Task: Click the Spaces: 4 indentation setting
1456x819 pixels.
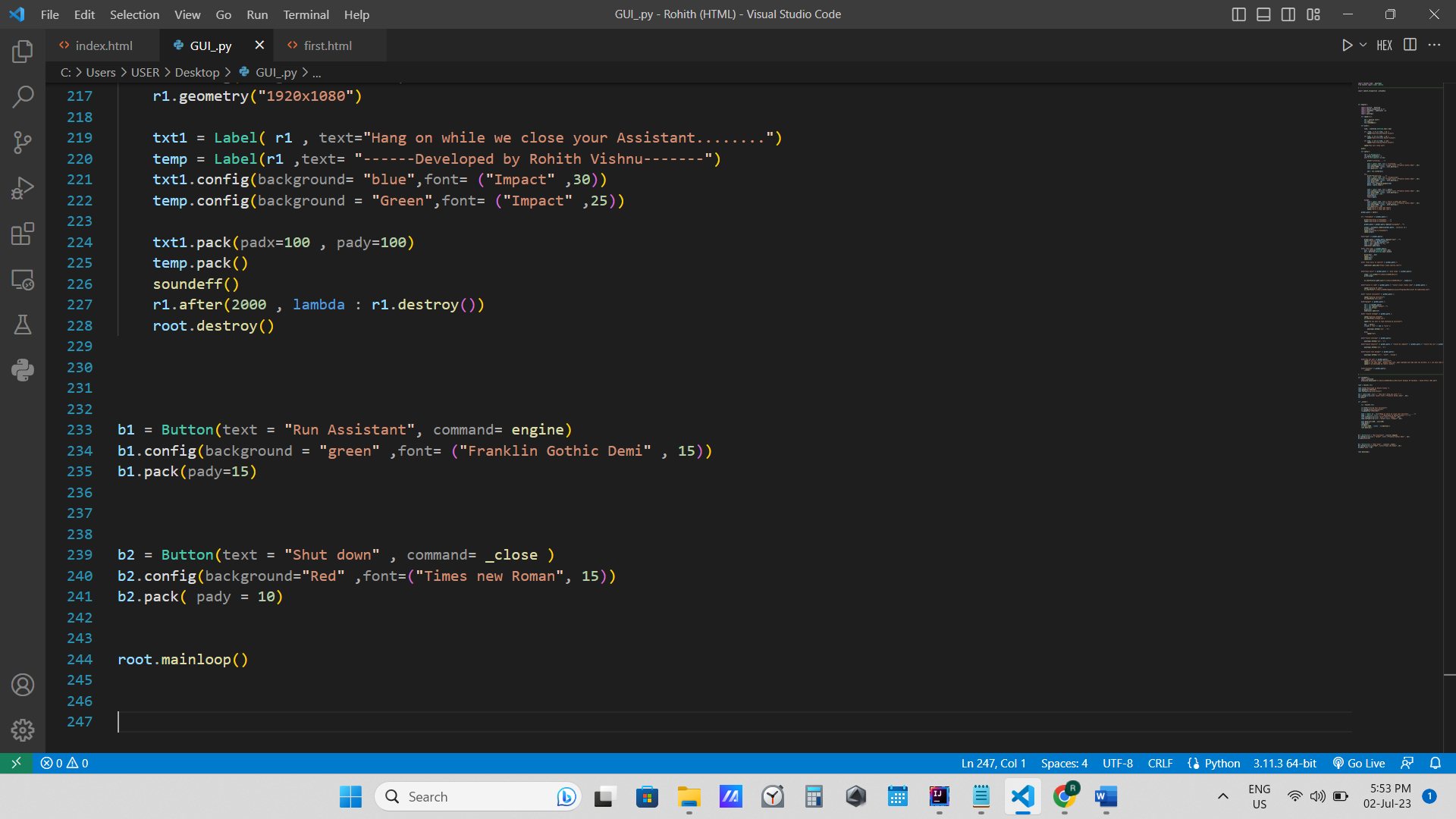Action: 1064,763
